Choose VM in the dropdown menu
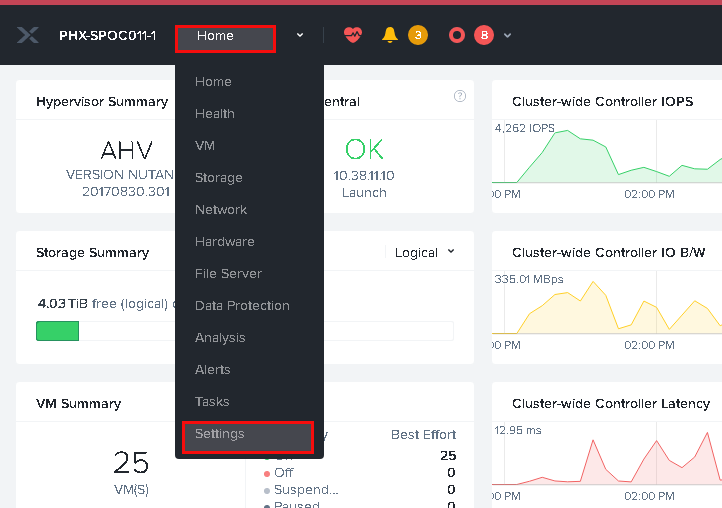The image size is (722, 508). [205, 146]
